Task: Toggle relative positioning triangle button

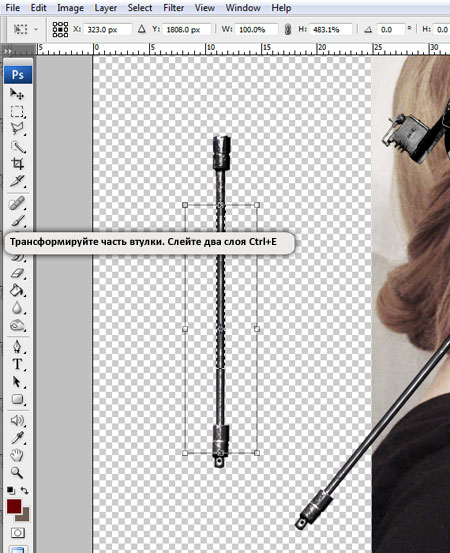Action: (142, 29)
